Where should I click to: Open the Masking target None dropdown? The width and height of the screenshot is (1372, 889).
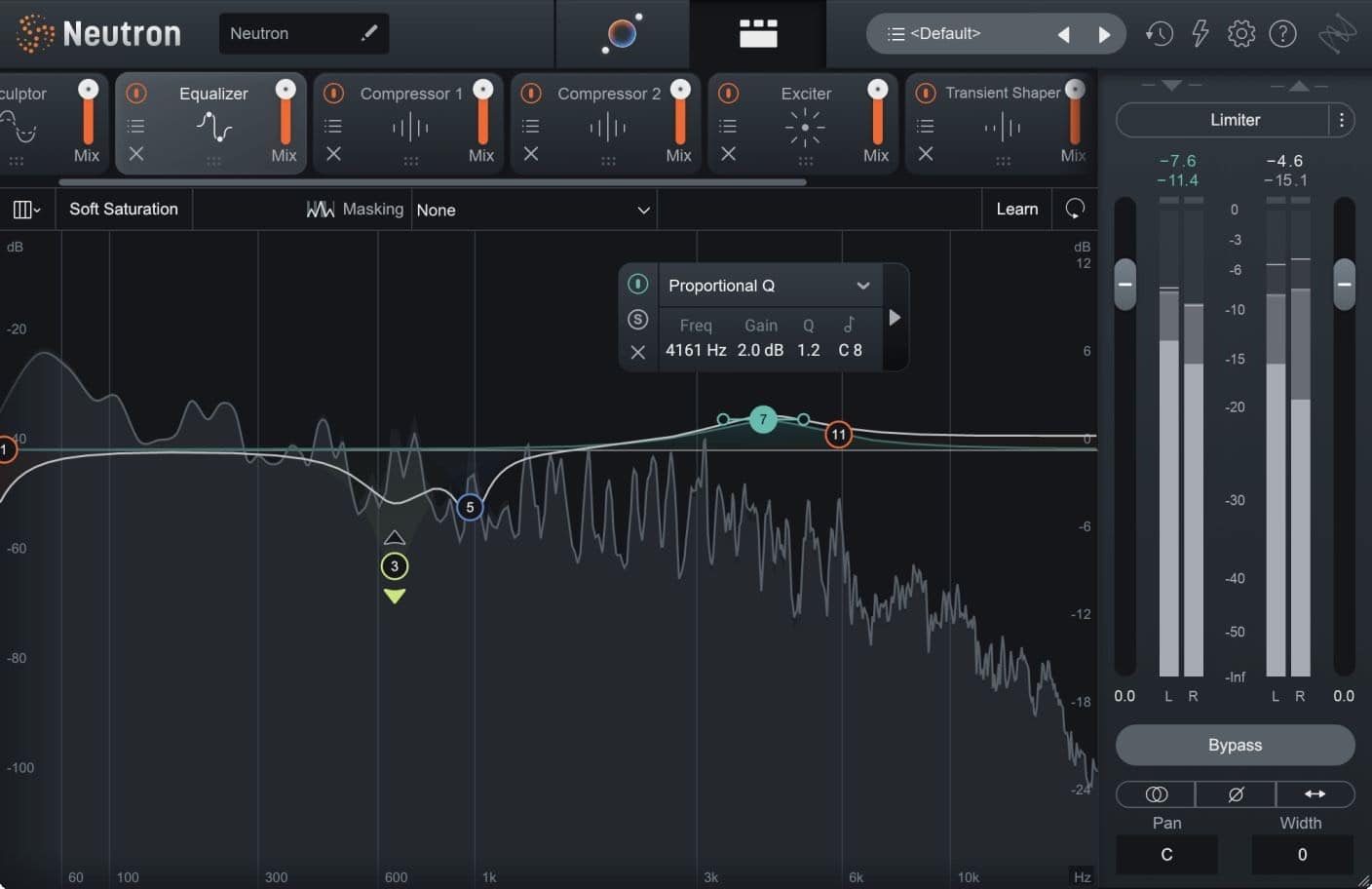click(534, 209)
